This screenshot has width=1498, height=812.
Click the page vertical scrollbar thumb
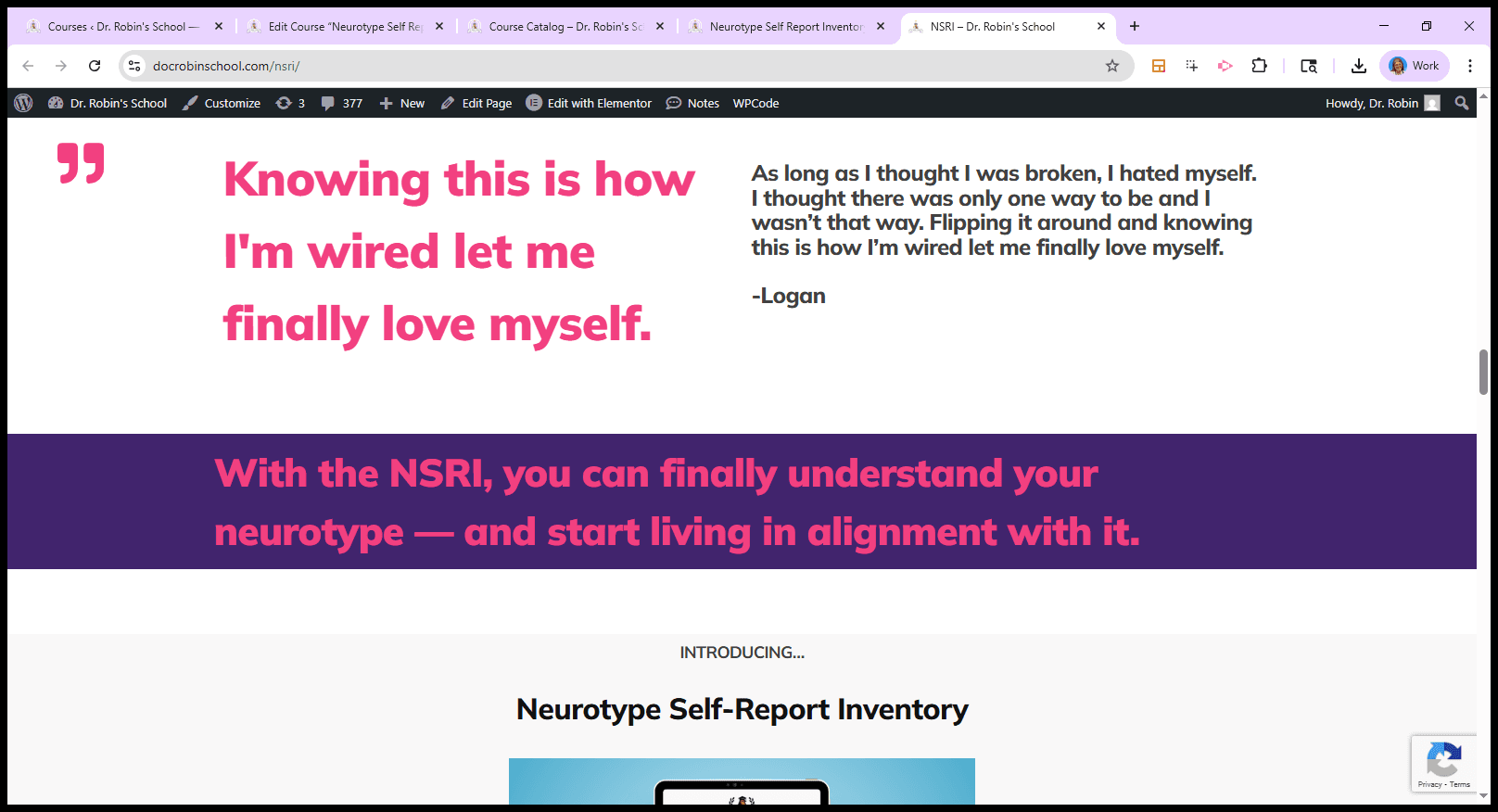coord(1483,372)
